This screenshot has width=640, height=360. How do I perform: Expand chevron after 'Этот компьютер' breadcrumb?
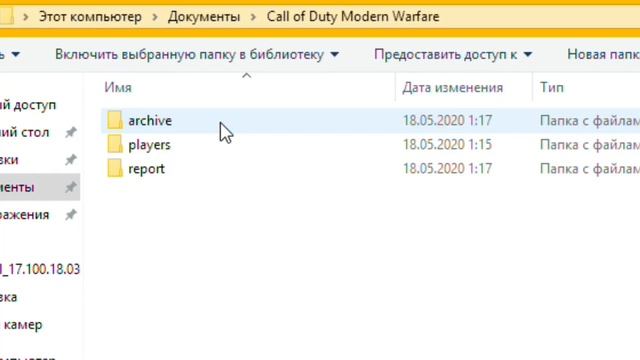click(x=155, y=17)
